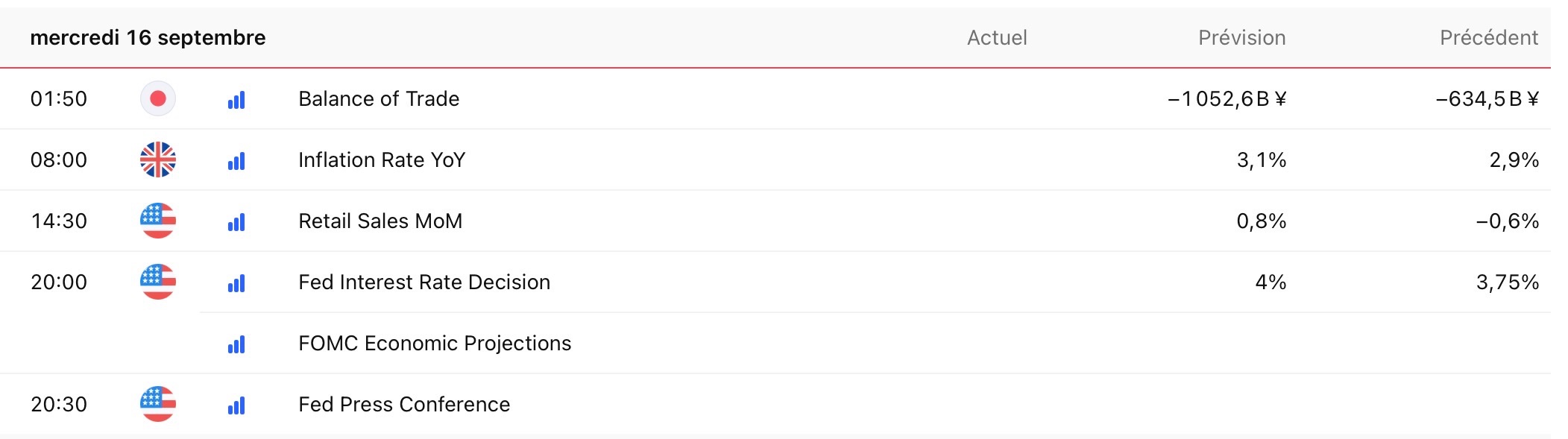The width and height of the screenshot is (1568, 439).
Task: Open the Fed Interest Rate Decision event
Action: pyautogui.click(x=424, y=282)
